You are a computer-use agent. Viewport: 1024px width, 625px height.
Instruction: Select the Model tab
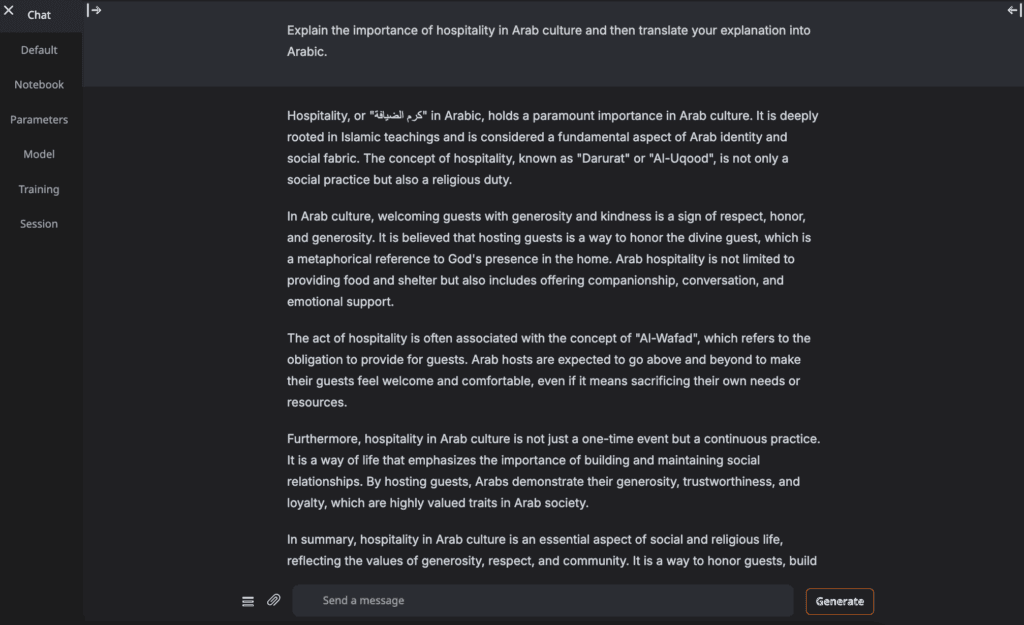coord(39,155)
